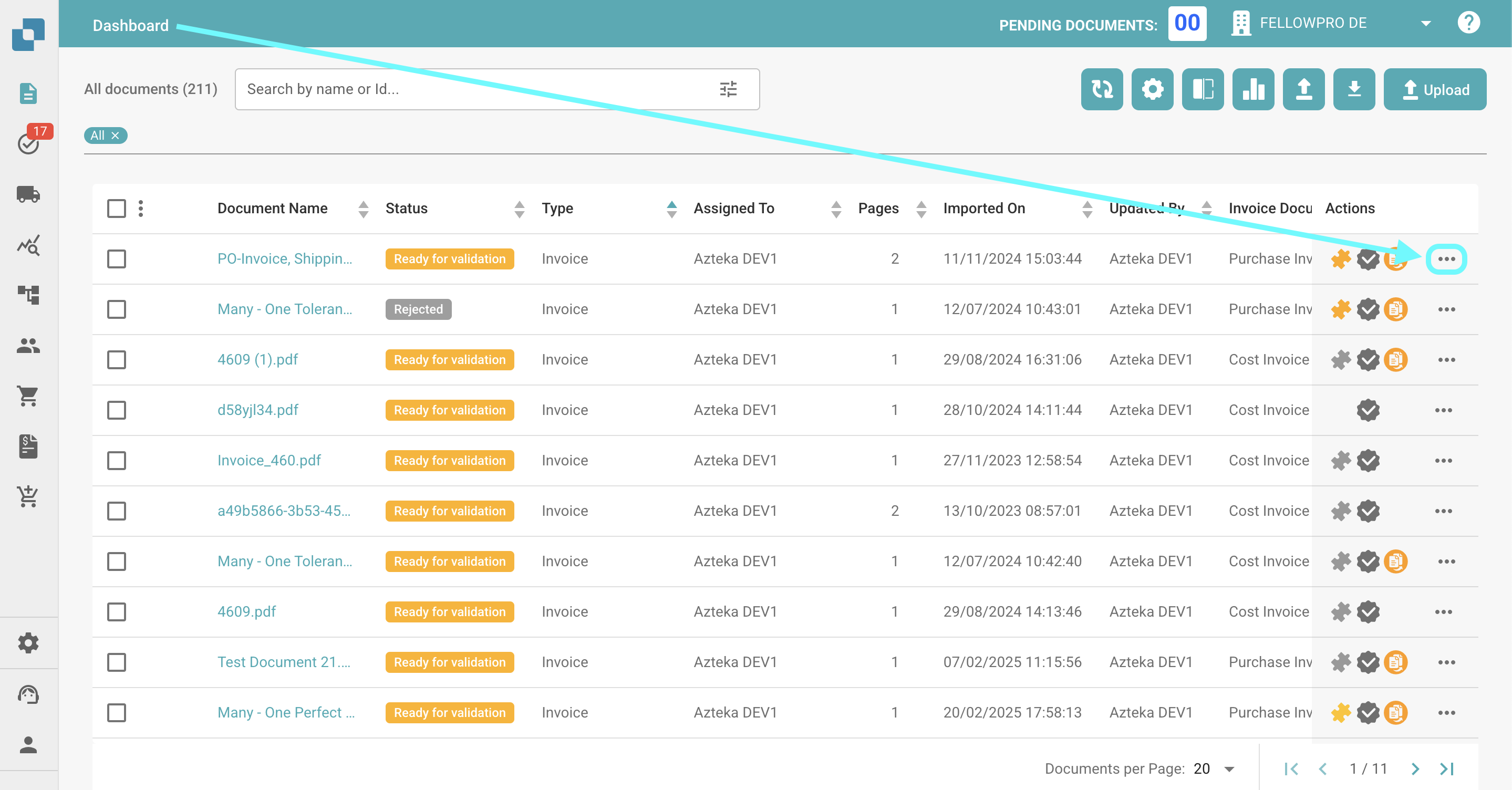Open the bar chart statistics button
This screenshot has width=1512, height=790.
pyautogui.click(x=1252, y=89)
